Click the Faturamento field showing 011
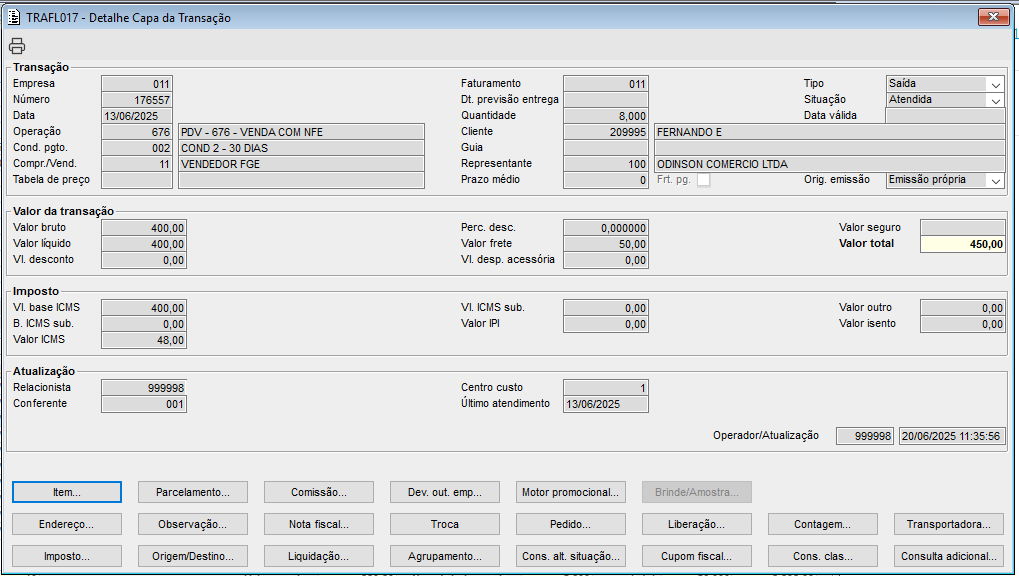The width and height of the screenshot is (1019, 576). [606, 84]
